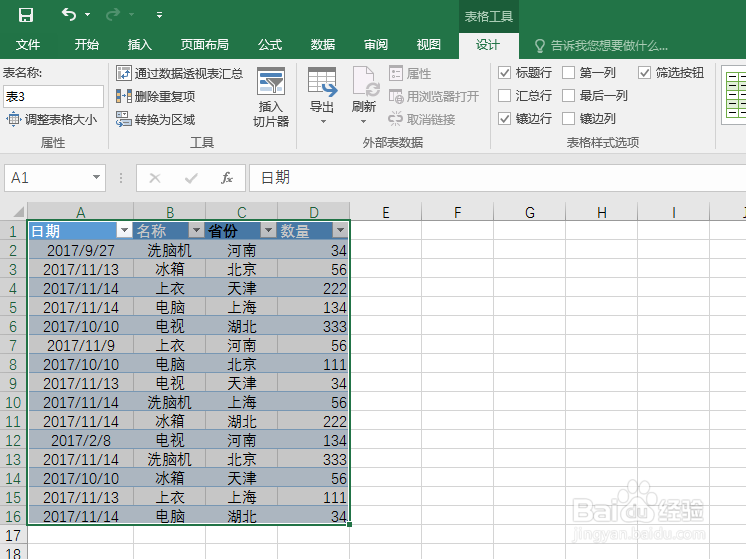
Task: Click 通过数据透视表汇总 button
Action: coord(179,73)
